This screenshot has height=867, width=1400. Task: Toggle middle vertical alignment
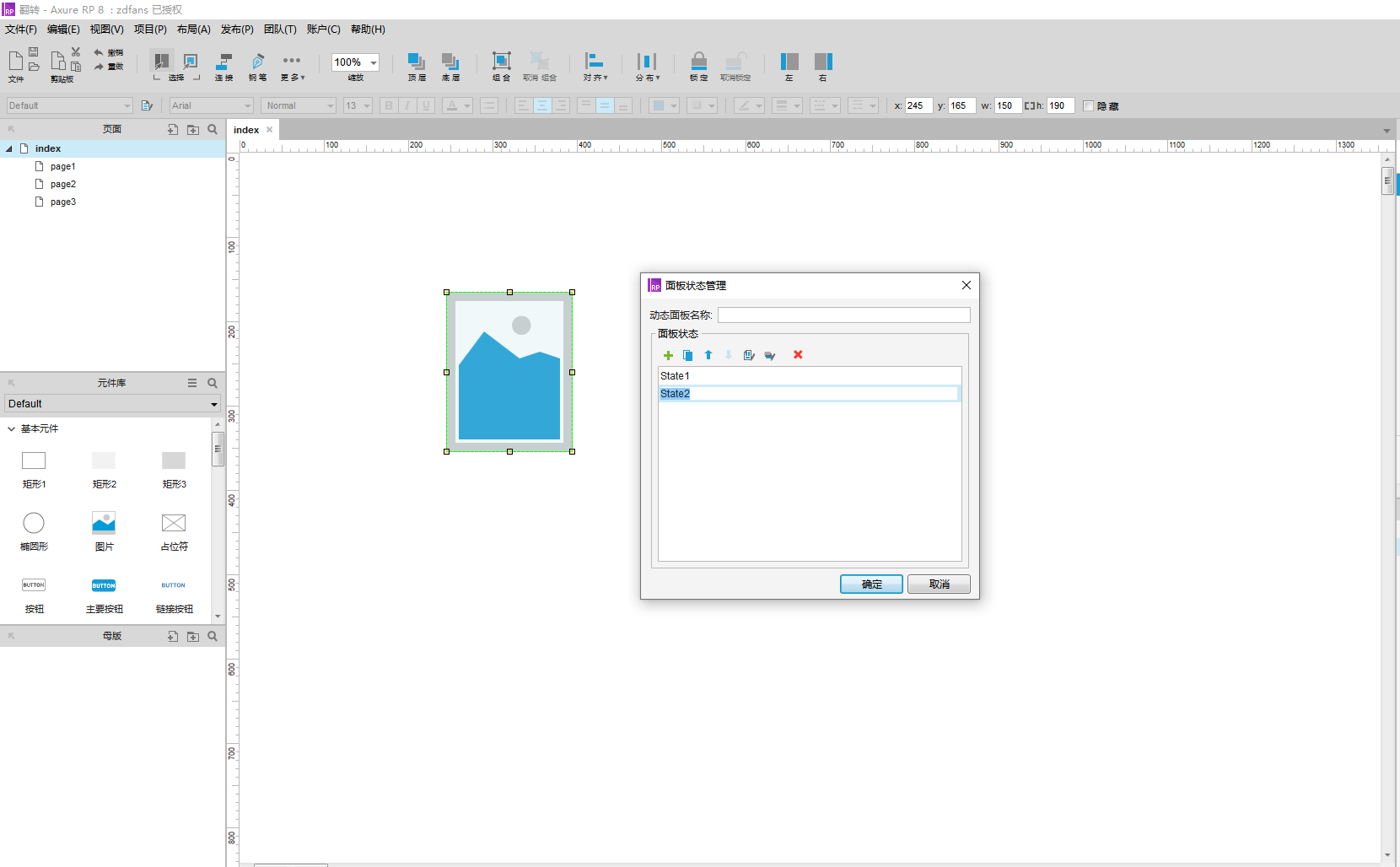(605, 105)
